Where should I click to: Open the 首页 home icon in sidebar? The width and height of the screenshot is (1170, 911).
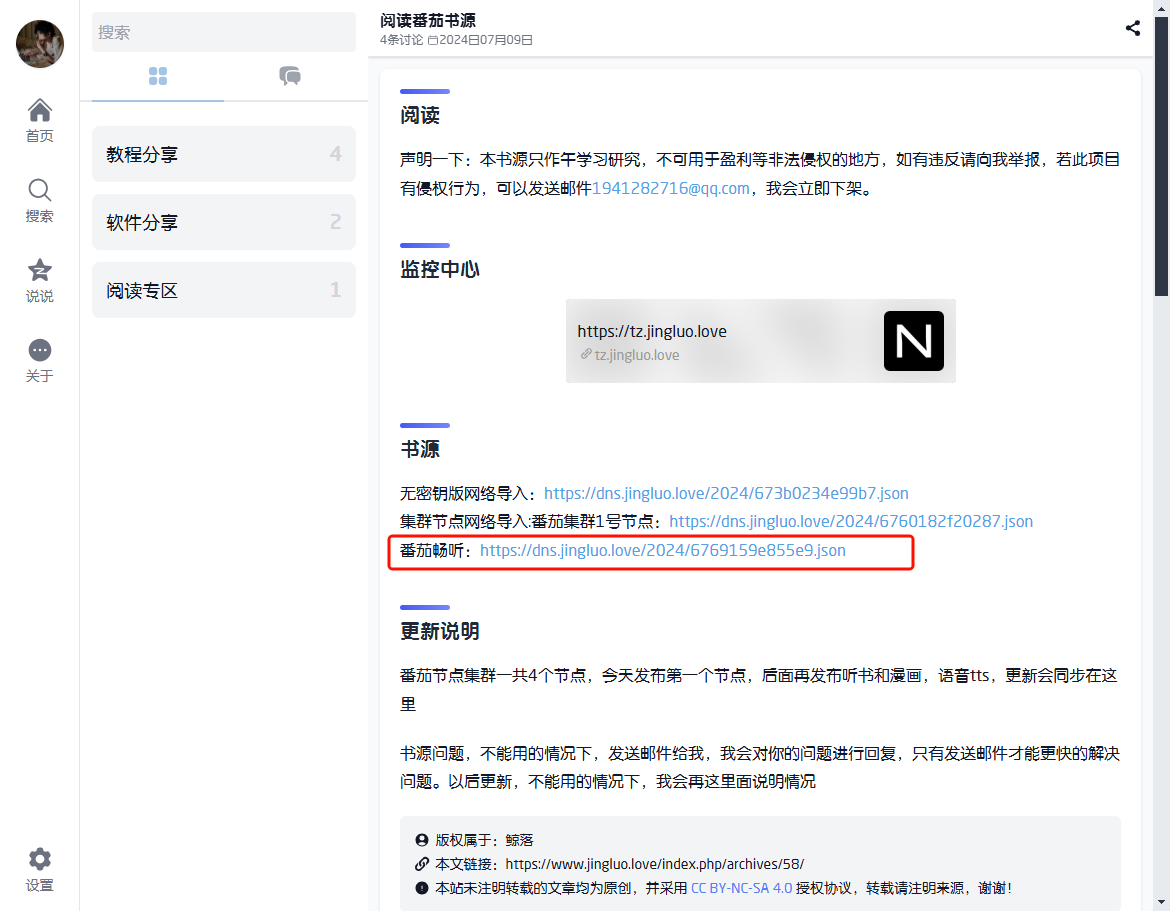click(40, 110)
